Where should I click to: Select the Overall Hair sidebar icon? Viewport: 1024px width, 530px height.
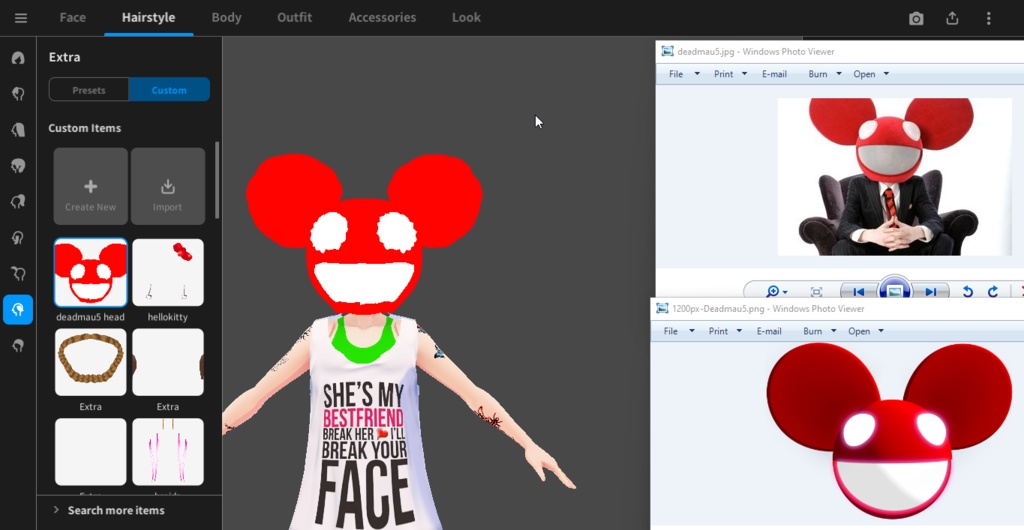pos(18,166)
